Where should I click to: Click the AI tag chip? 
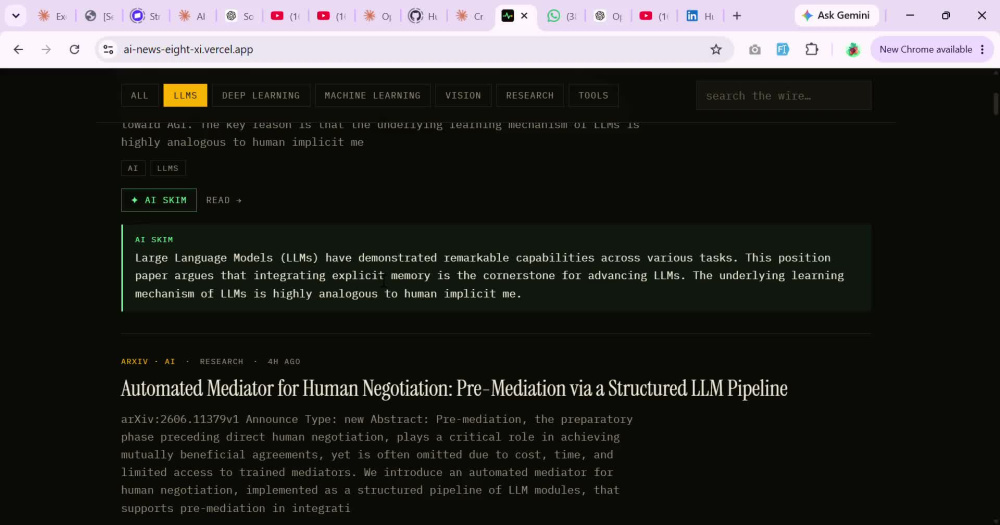tap(133, 168)
